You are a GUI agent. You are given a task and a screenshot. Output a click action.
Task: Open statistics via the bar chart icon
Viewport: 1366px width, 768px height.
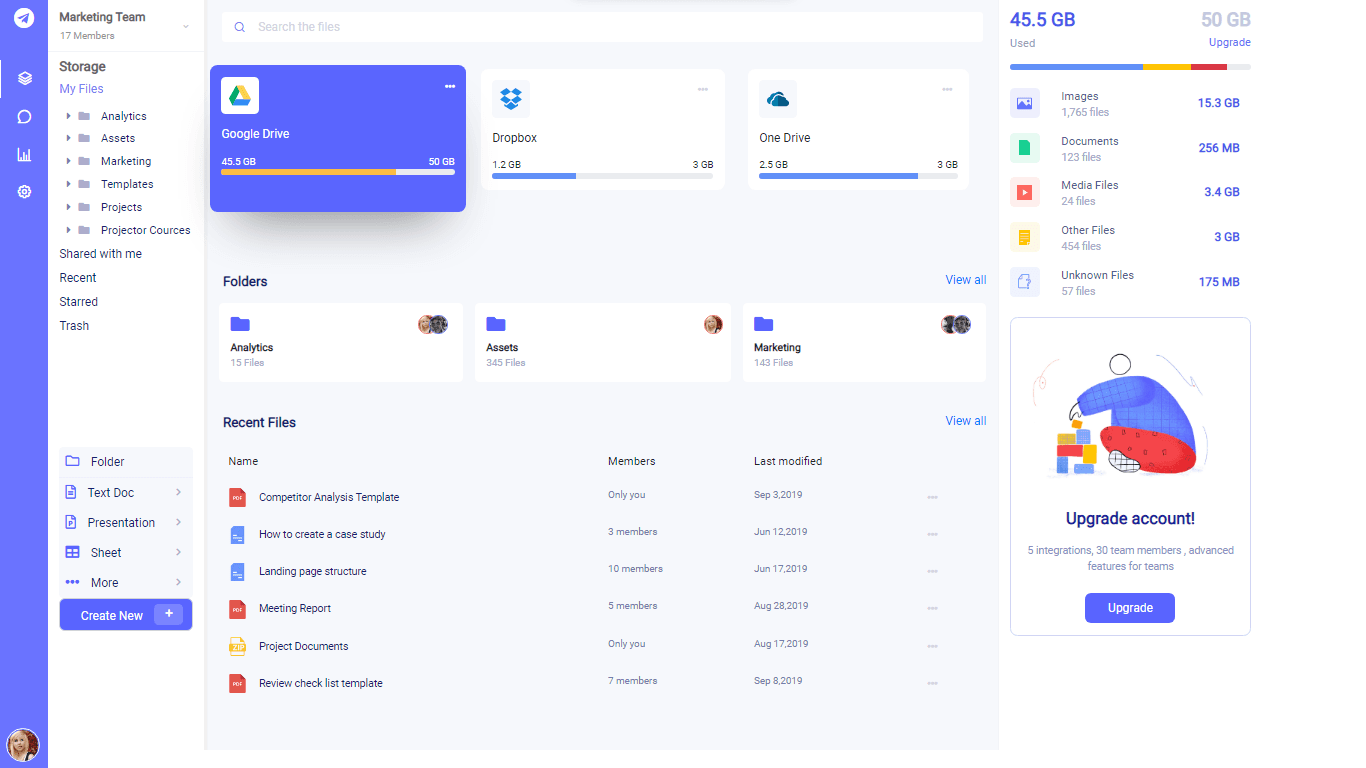tap(23, 153)
